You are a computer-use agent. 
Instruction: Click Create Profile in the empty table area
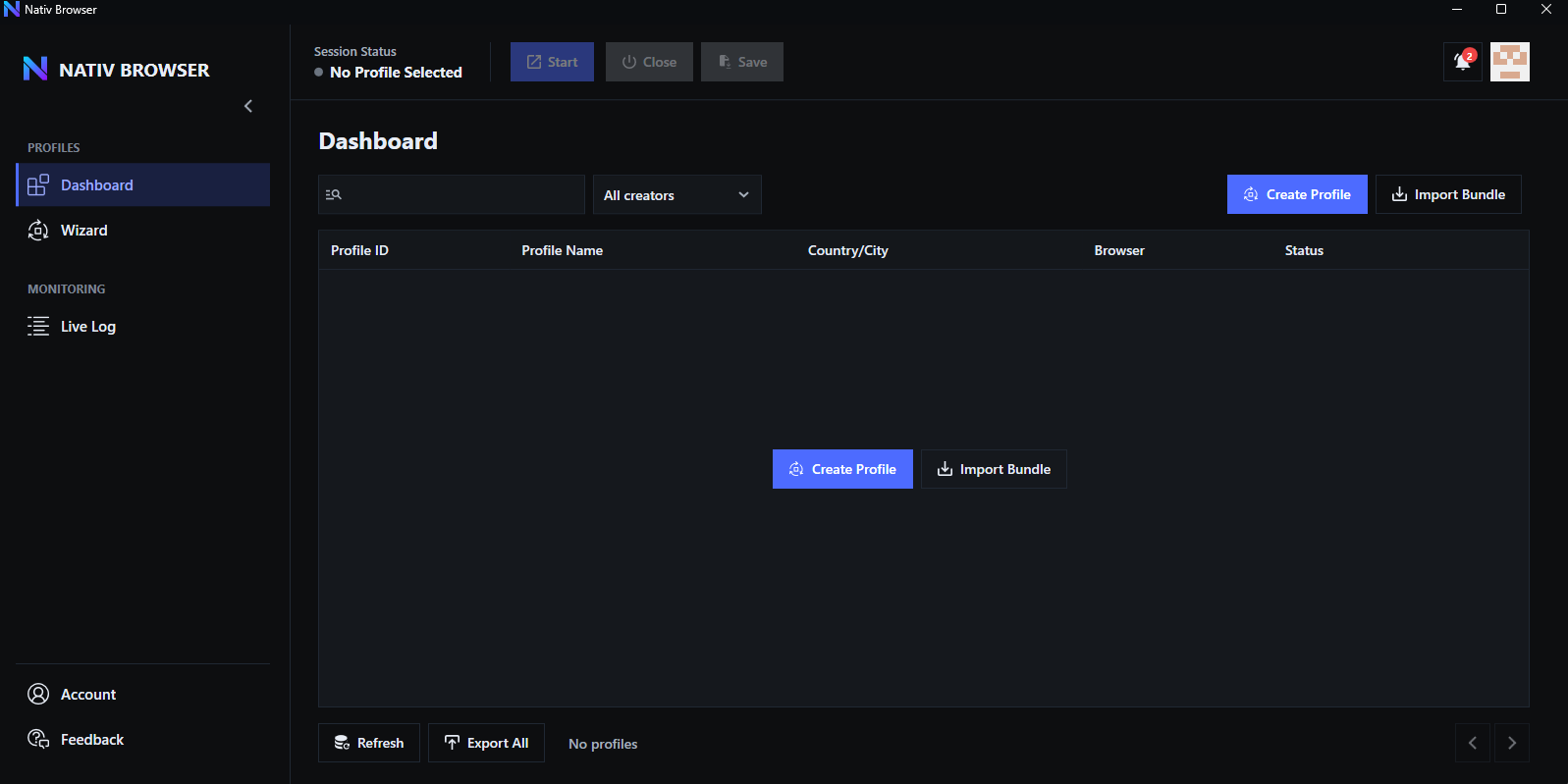842,469
